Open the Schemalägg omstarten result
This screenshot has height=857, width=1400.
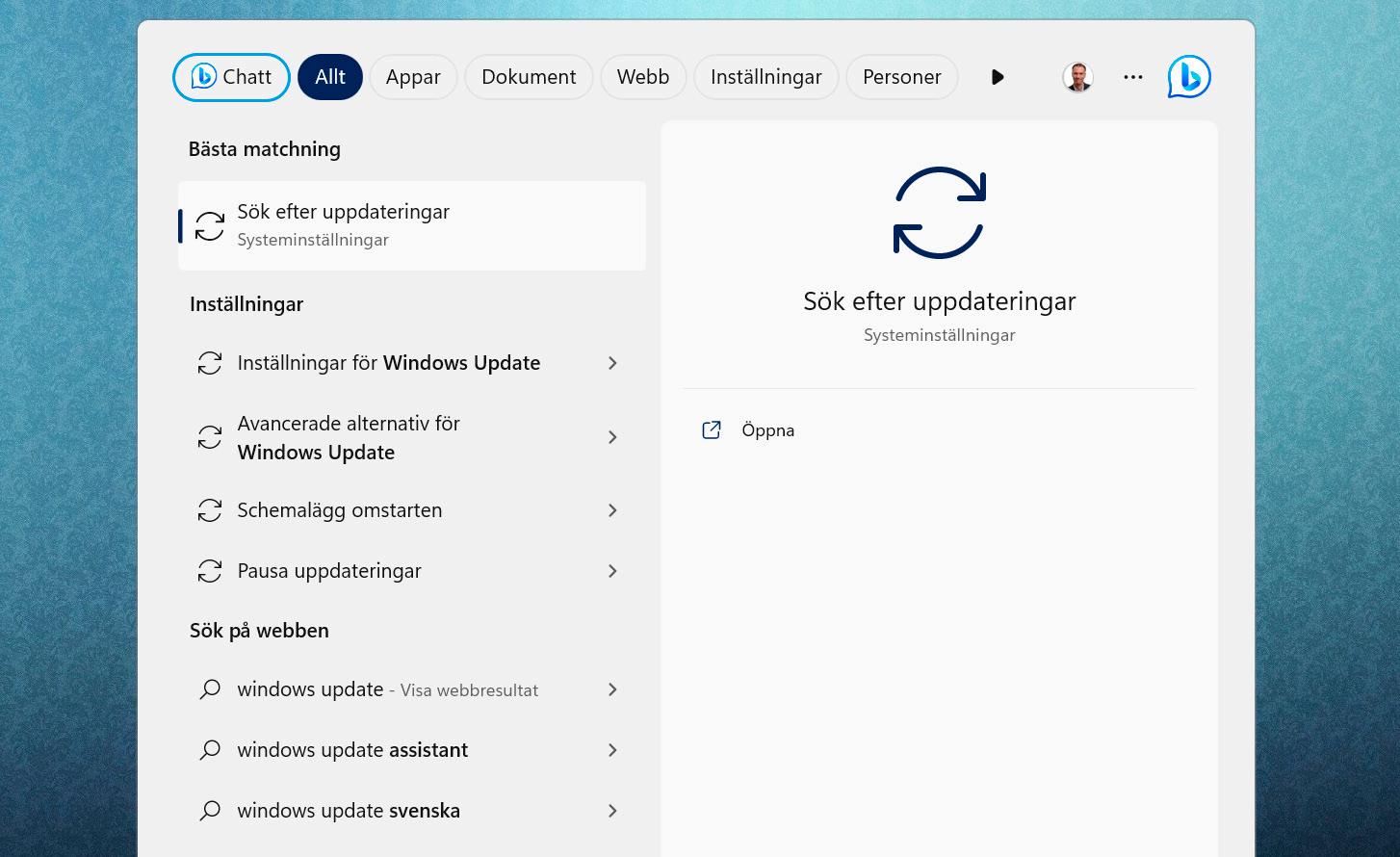[412, 510]
